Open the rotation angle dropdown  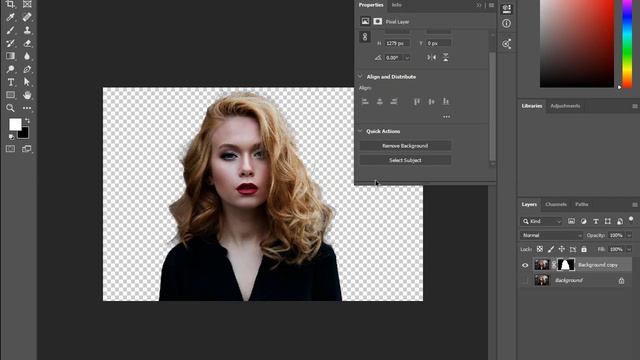[x=407, y=58]
